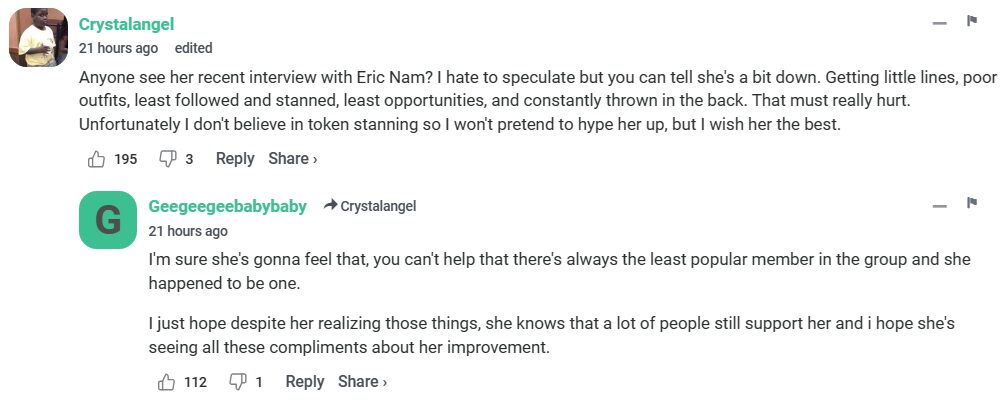
Task: Open Geegeegeebabybaby's profile from username
Action: [227, 206]
